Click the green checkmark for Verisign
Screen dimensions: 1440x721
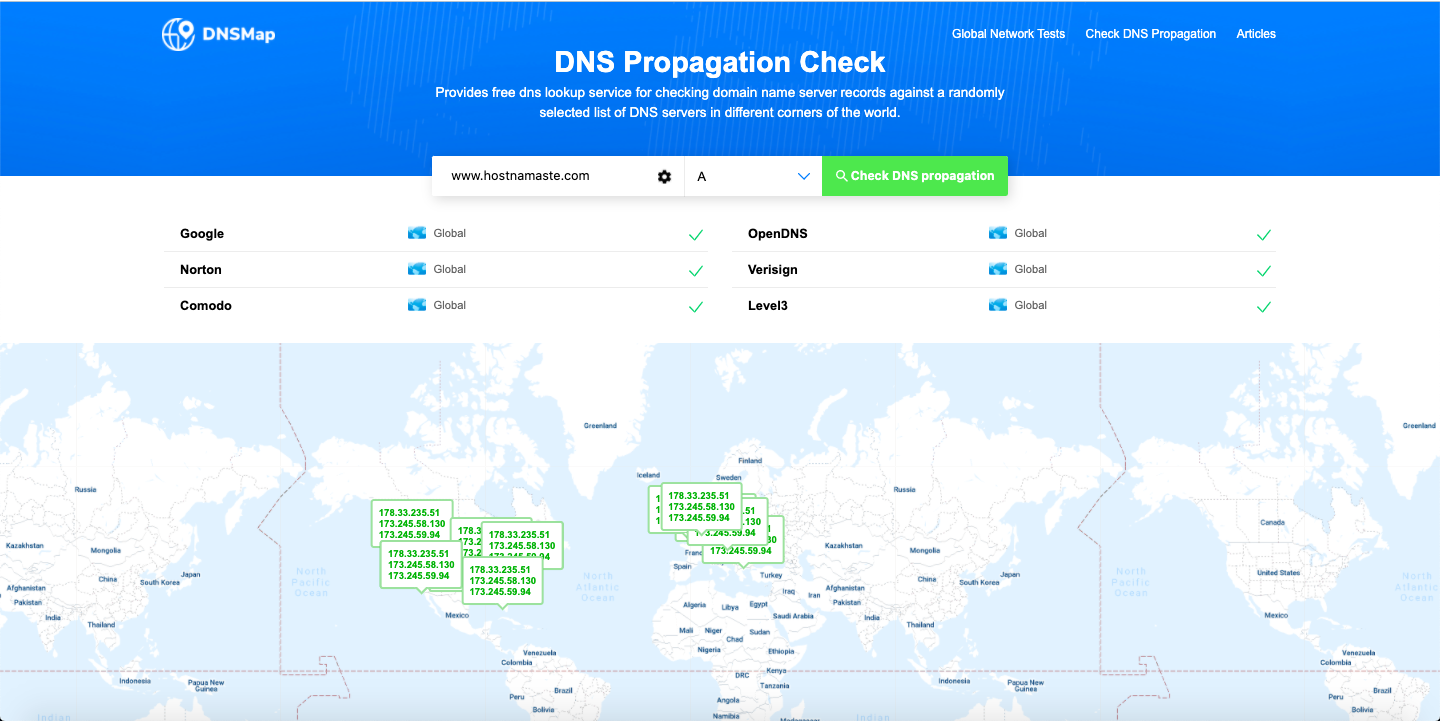click(x=1264, y=271)
